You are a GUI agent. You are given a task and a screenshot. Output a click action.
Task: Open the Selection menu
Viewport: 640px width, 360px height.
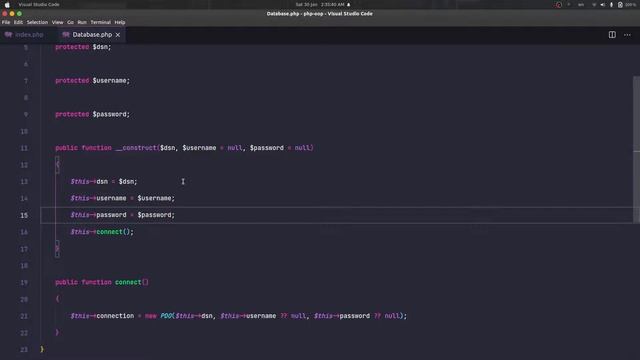coord(37,22)
